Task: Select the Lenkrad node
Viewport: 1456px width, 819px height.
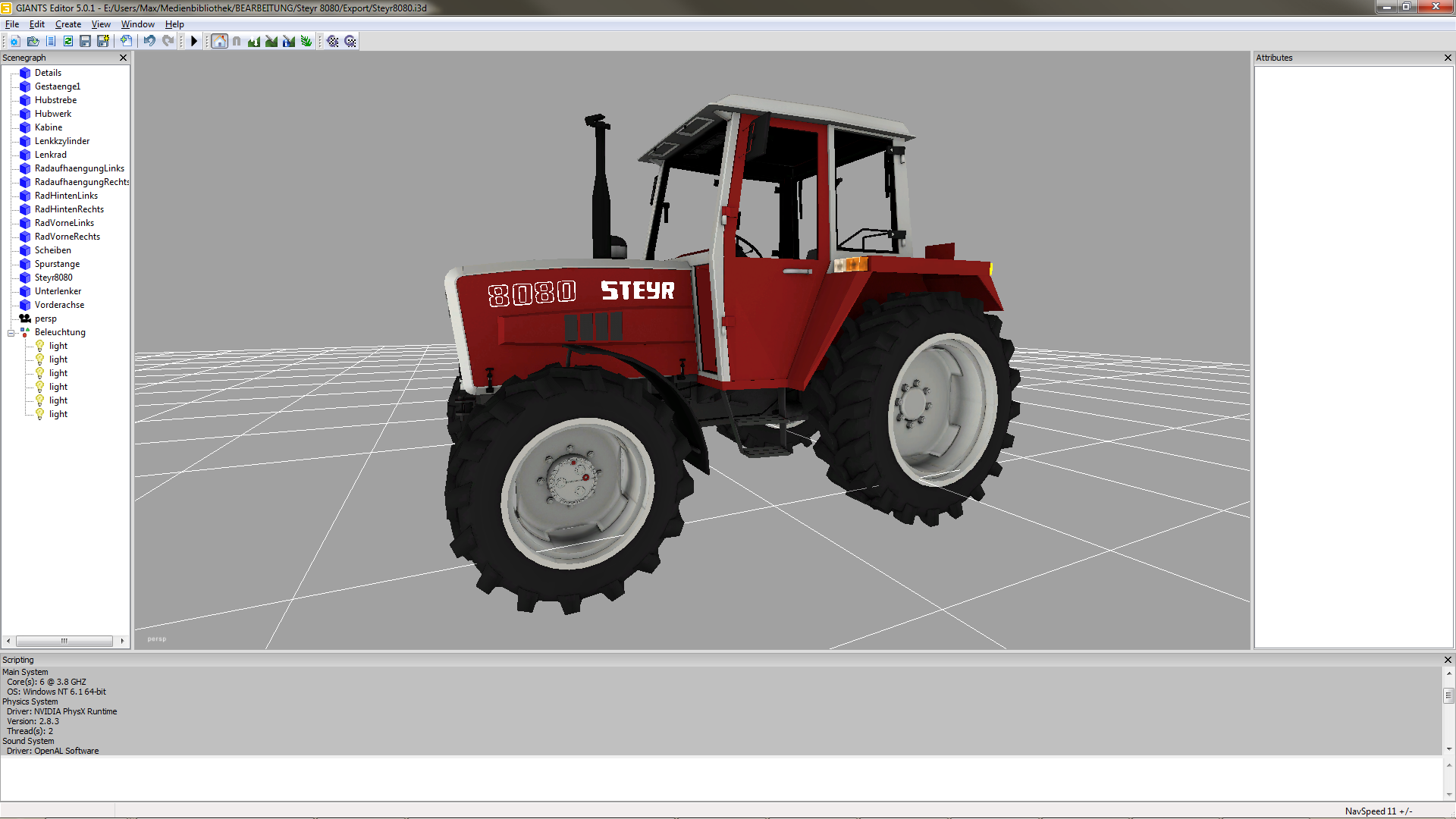Action: (51, 155)
